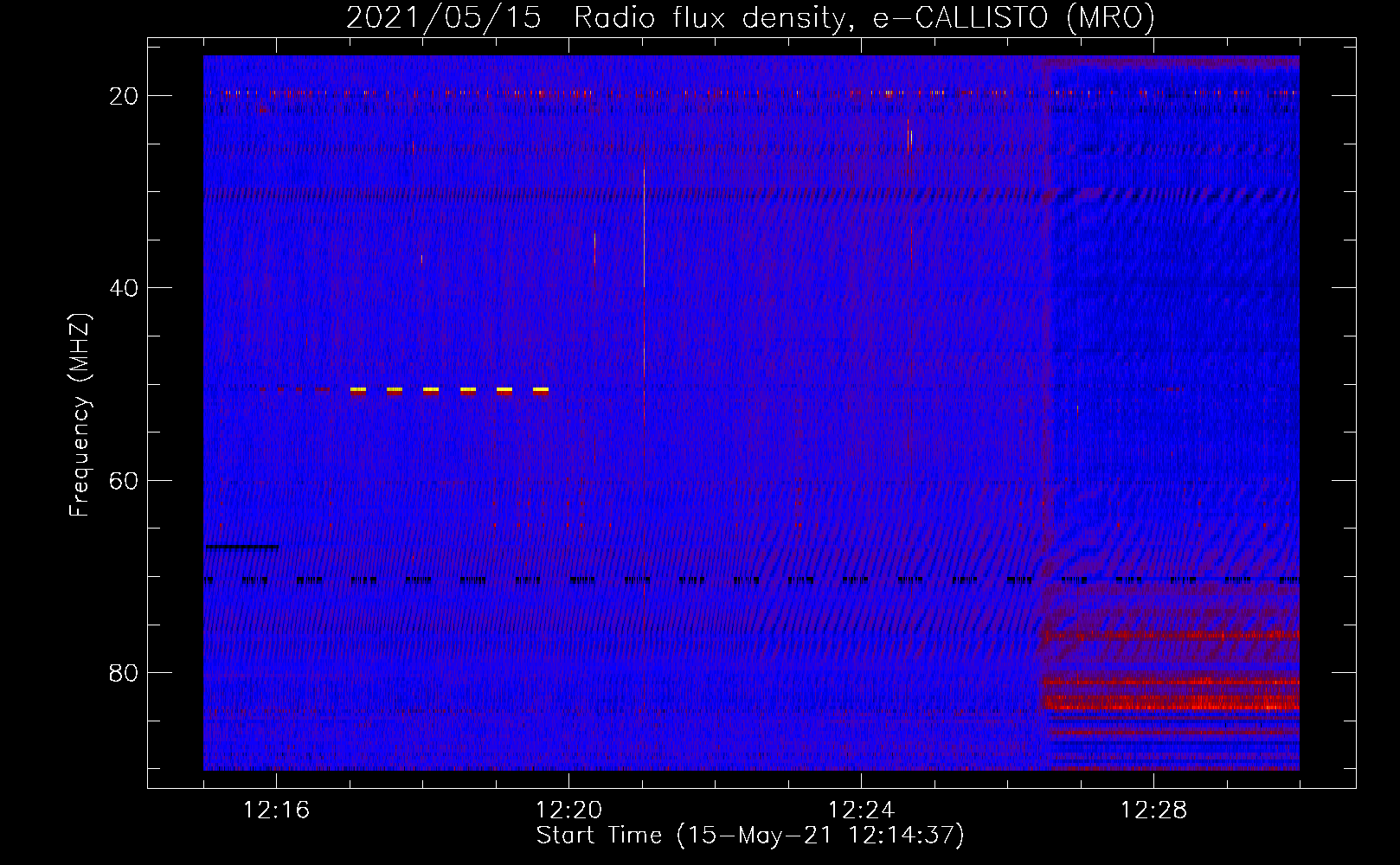Click the 'Start Time (15-May-21 12:14:37)' axis label
The height and width of the screenshot is (865, 1400).
point(750,836)
